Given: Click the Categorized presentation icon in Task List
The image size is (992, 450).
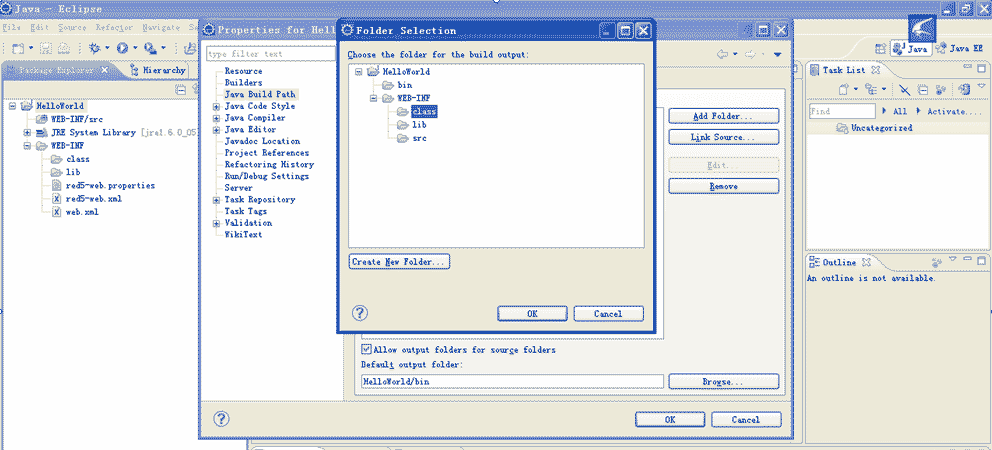Looking at the screenshot, I should pyautogui.click(x=871, y=89).
